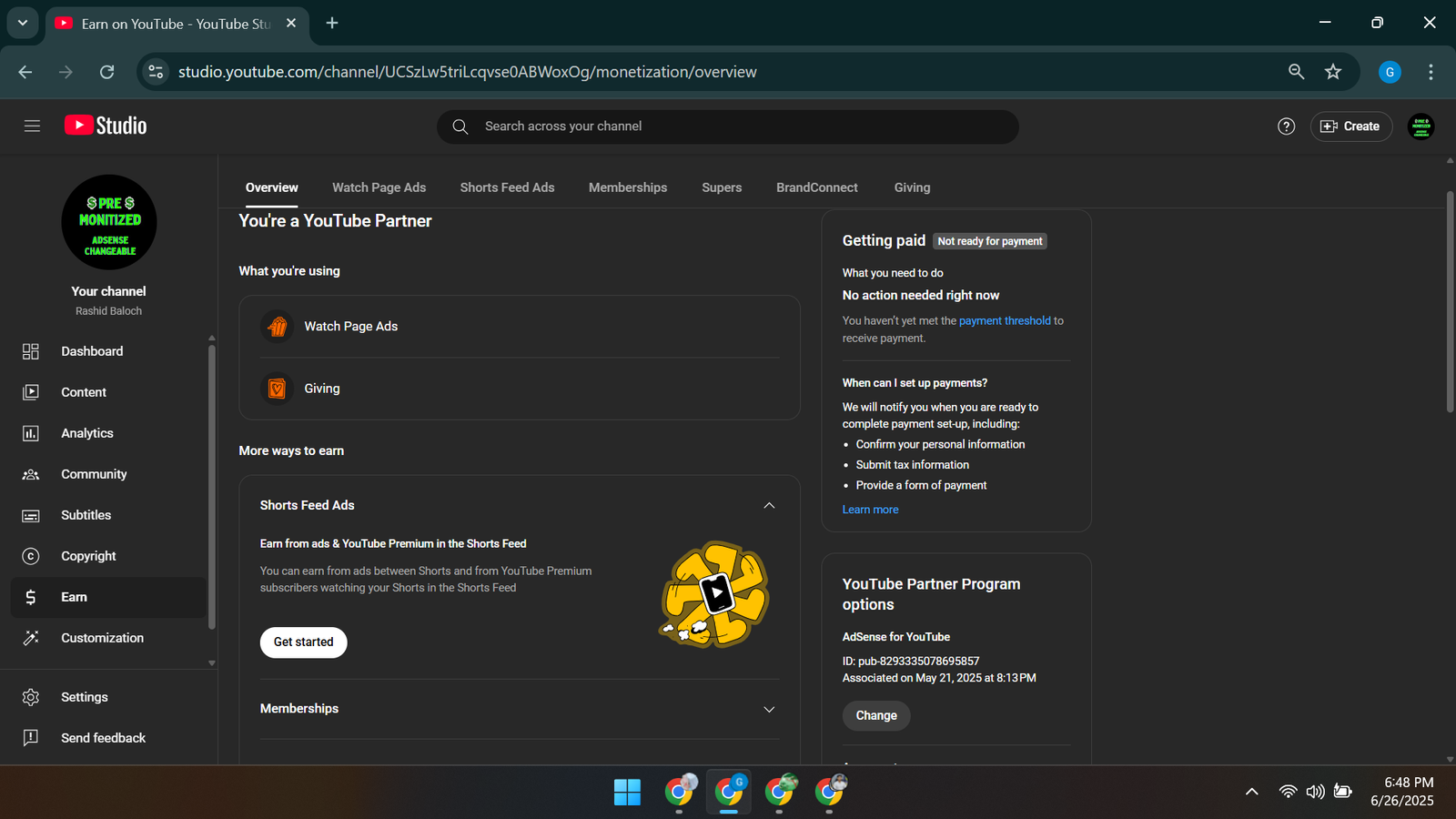The width and height of the screenshot is (1456, 819).
Task: Click the Giving heart icon
Action: click(x=278, y=389)
